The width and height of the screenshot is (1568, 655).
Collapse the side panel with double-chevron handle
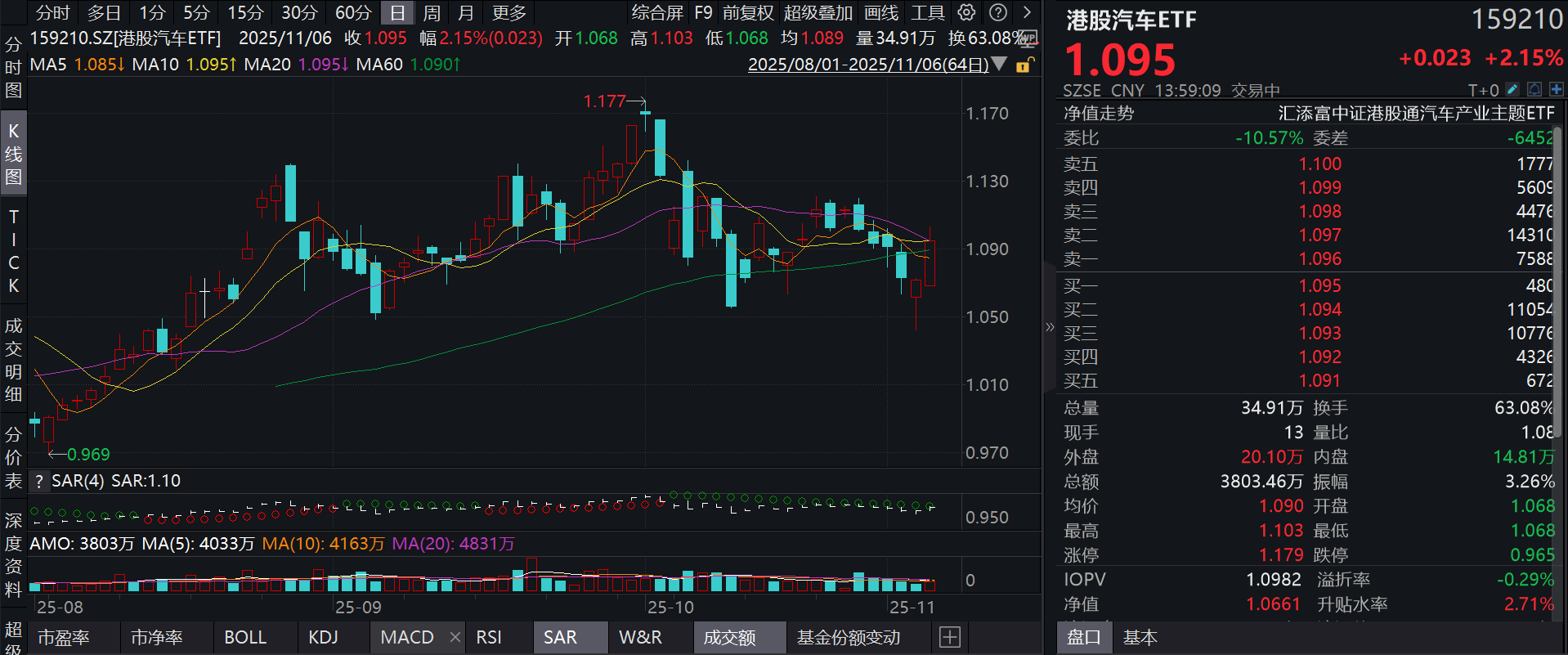point(1050,327)
